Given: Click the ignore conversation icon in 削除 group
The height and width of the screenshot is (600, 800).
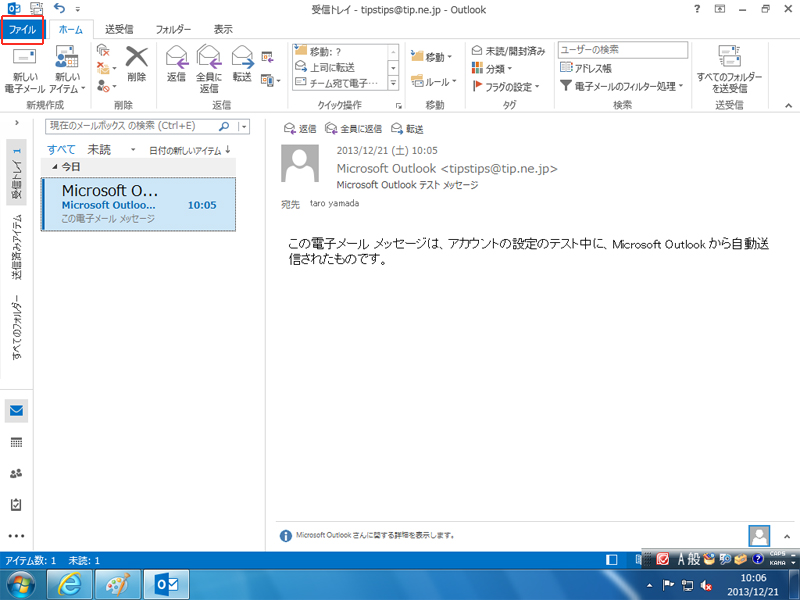Looking at the screenshot, I should point(104,51).
